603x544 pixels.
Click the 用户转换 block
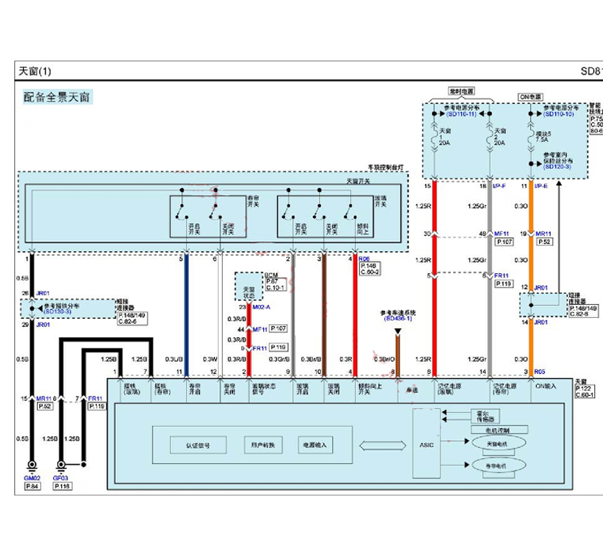coord(263,445)
